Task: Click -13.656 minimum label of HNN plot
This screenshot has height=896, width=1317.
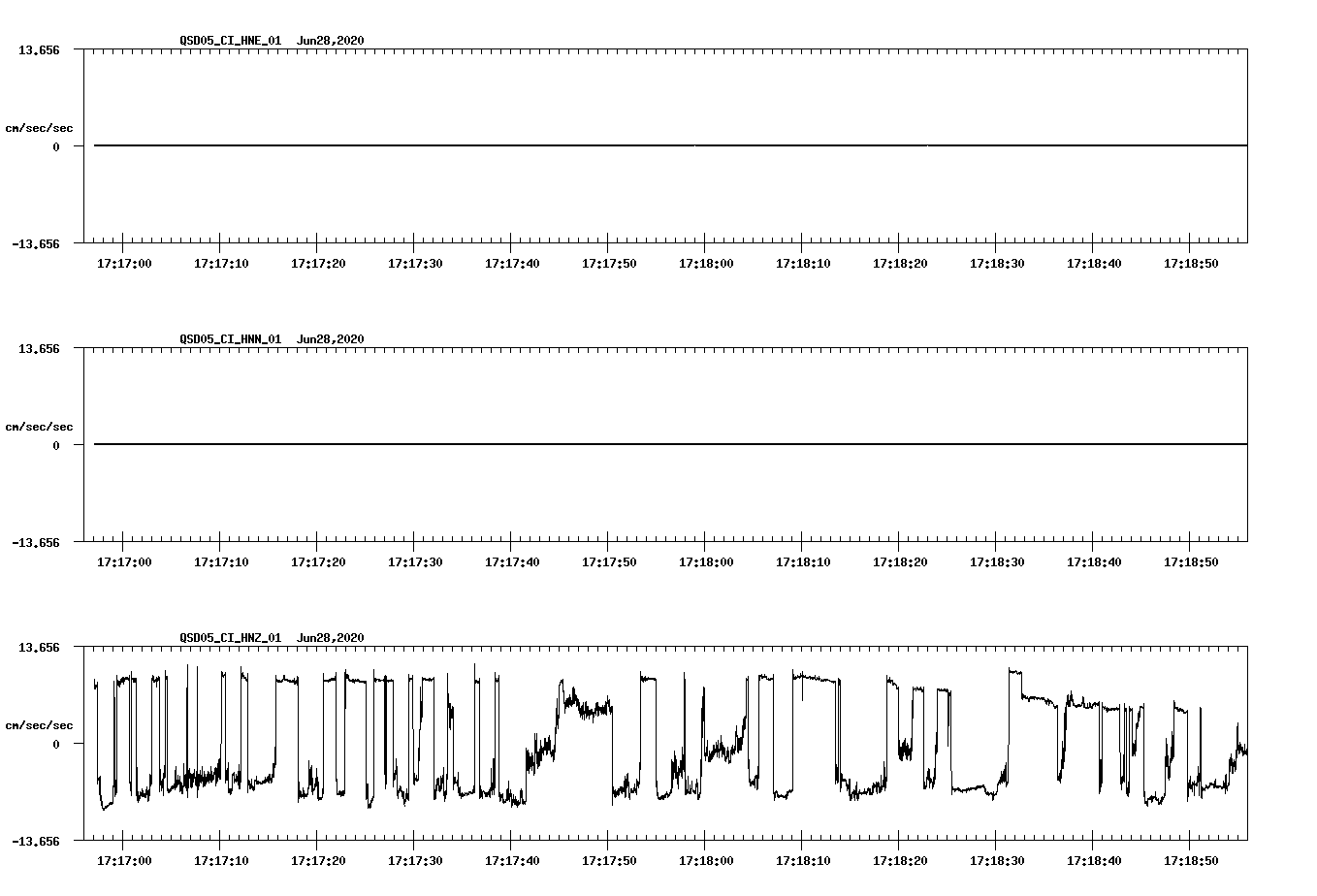Action: click(36, 543)
